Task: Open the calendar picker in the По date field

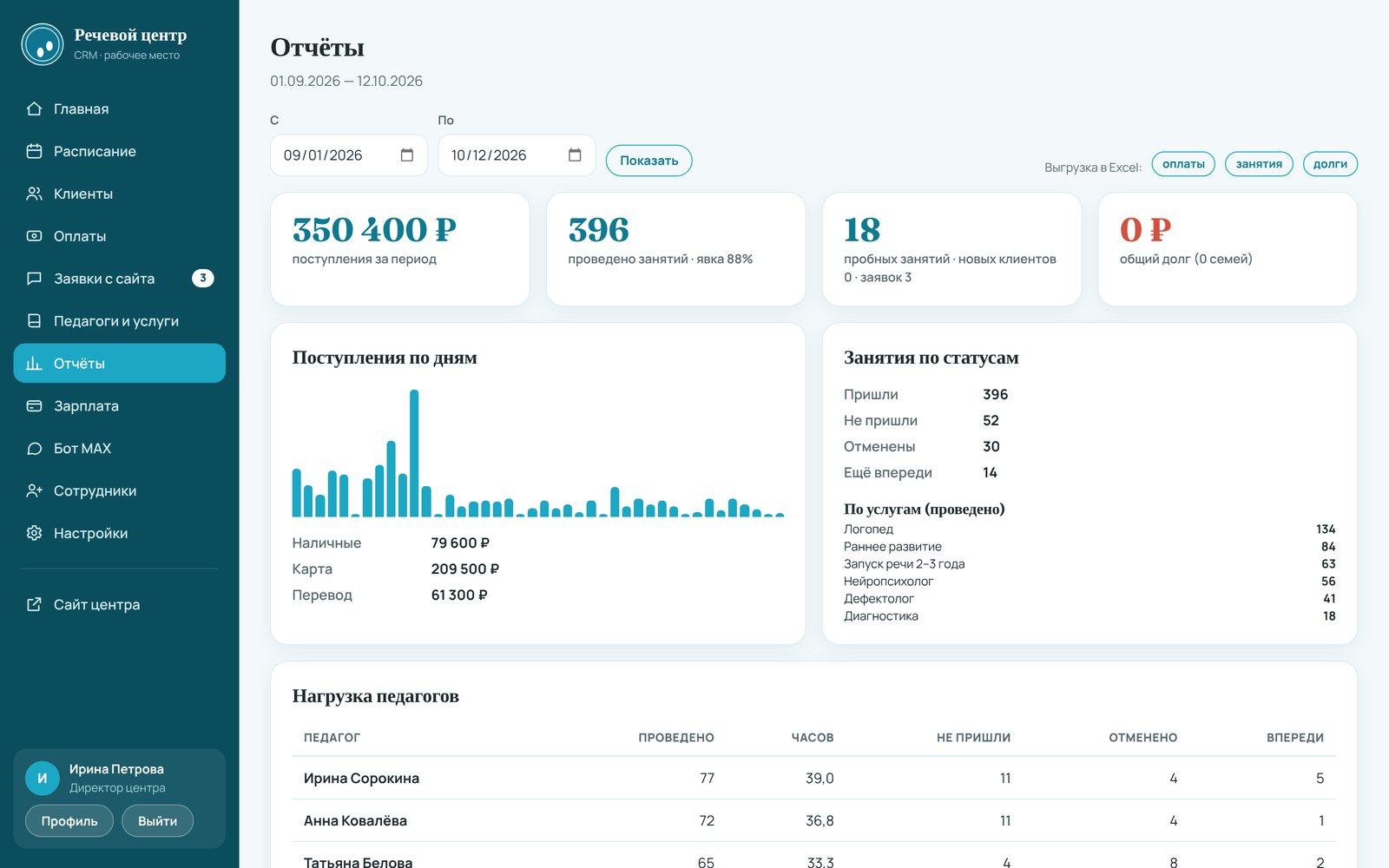Action: coord(574,155)
